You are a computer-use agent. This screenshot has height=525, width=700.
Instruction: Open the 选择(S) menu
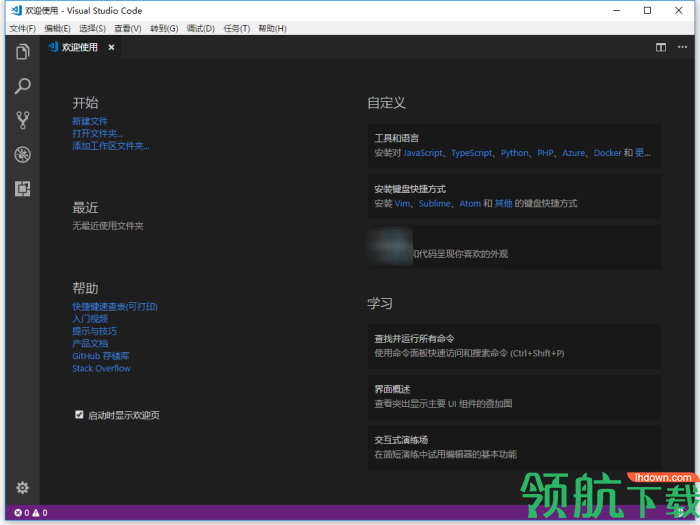tap(92, 29)
